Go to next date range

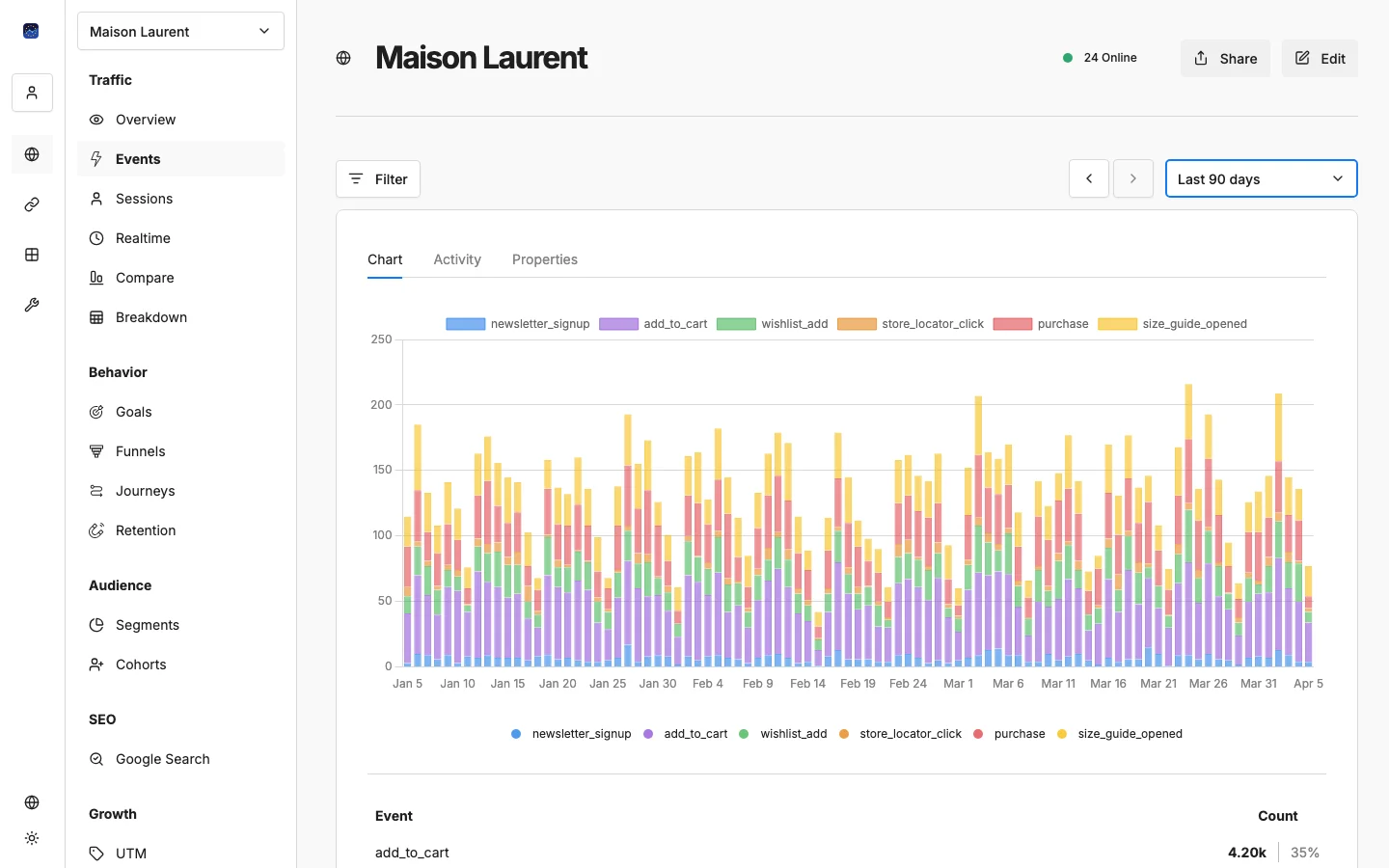click(x=1133, y=178)
